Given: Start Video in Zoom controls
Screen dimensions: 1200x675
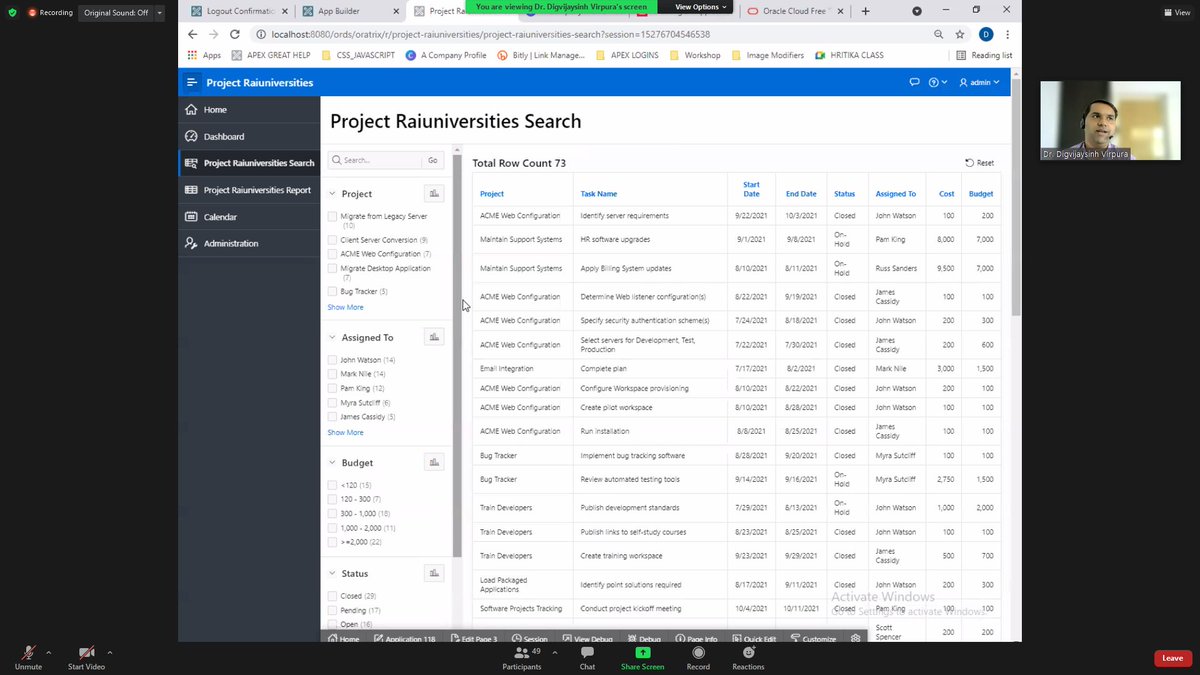Looking at the screenshot, I should coord(86,657).
